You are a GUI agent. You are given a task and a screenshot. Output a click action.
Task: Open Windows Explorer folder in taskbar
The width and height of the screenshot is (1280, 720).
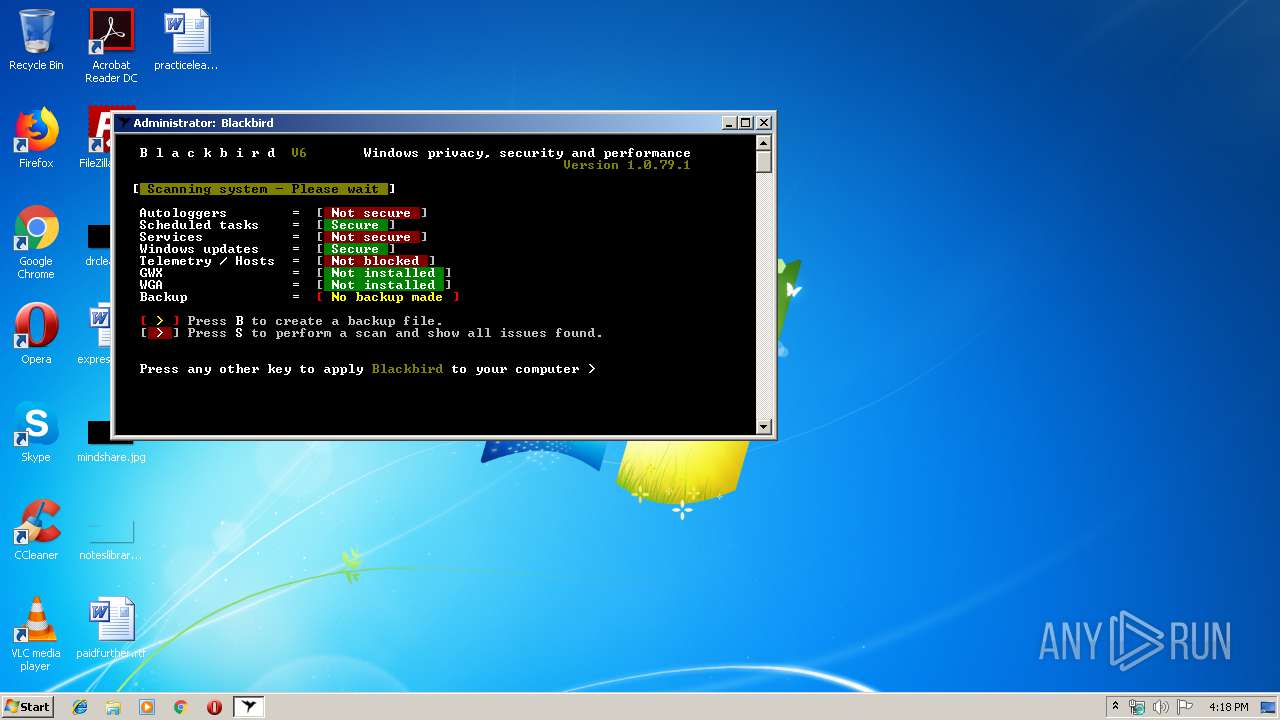113,707
